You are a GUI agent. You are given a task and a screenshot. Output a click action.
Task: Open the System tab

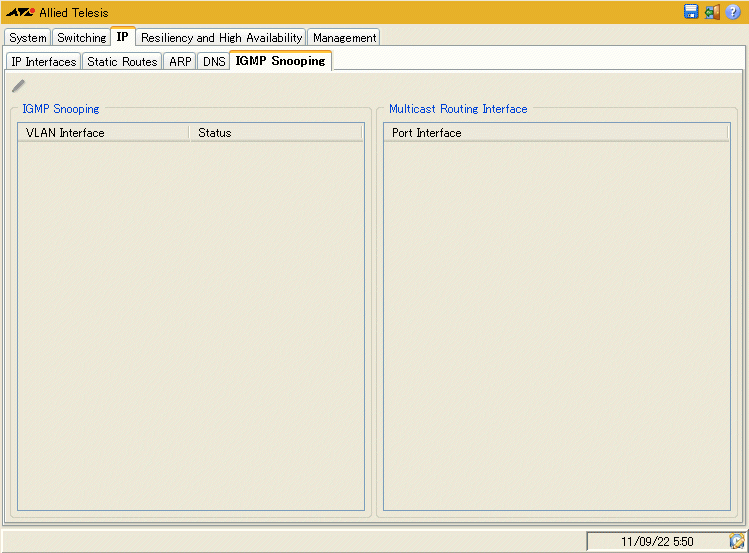coord(28,37)
